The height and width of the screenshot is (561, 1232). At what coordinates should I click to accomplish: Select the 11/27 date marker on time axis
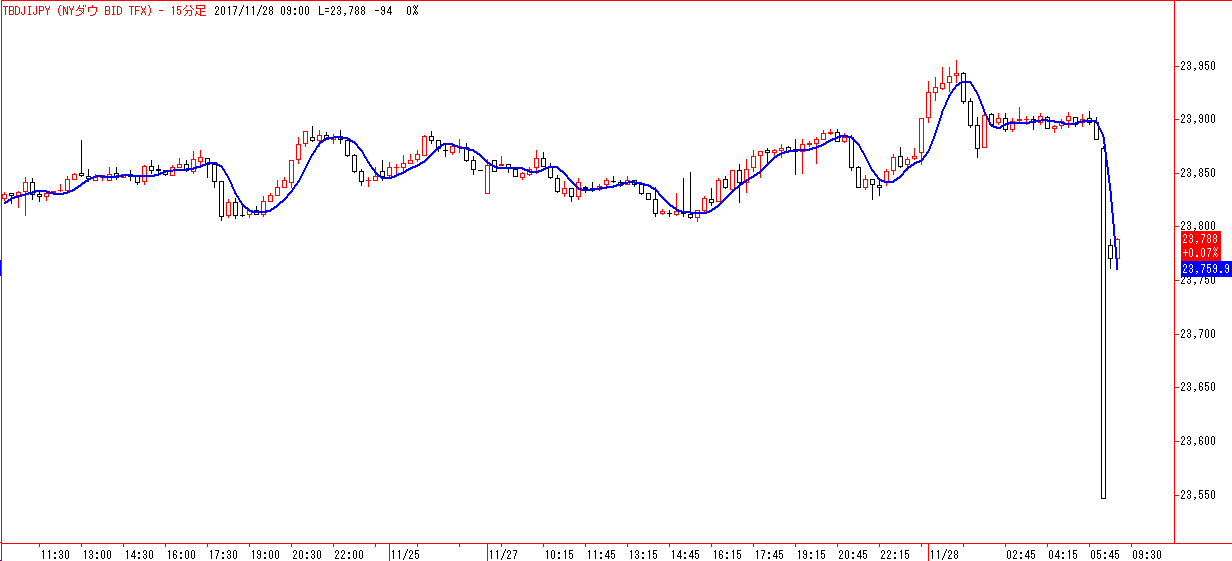(x=503, y=553)
